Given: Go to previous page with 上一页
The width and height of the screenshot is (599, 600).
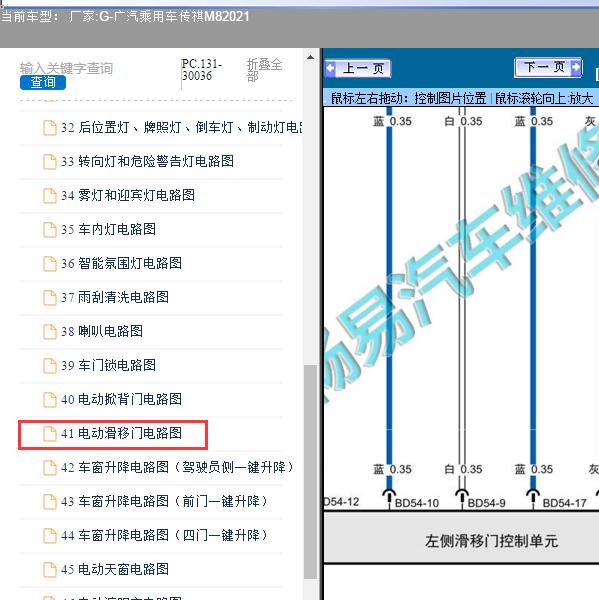Looking at the screenshot, I should (x=358, y=68).
